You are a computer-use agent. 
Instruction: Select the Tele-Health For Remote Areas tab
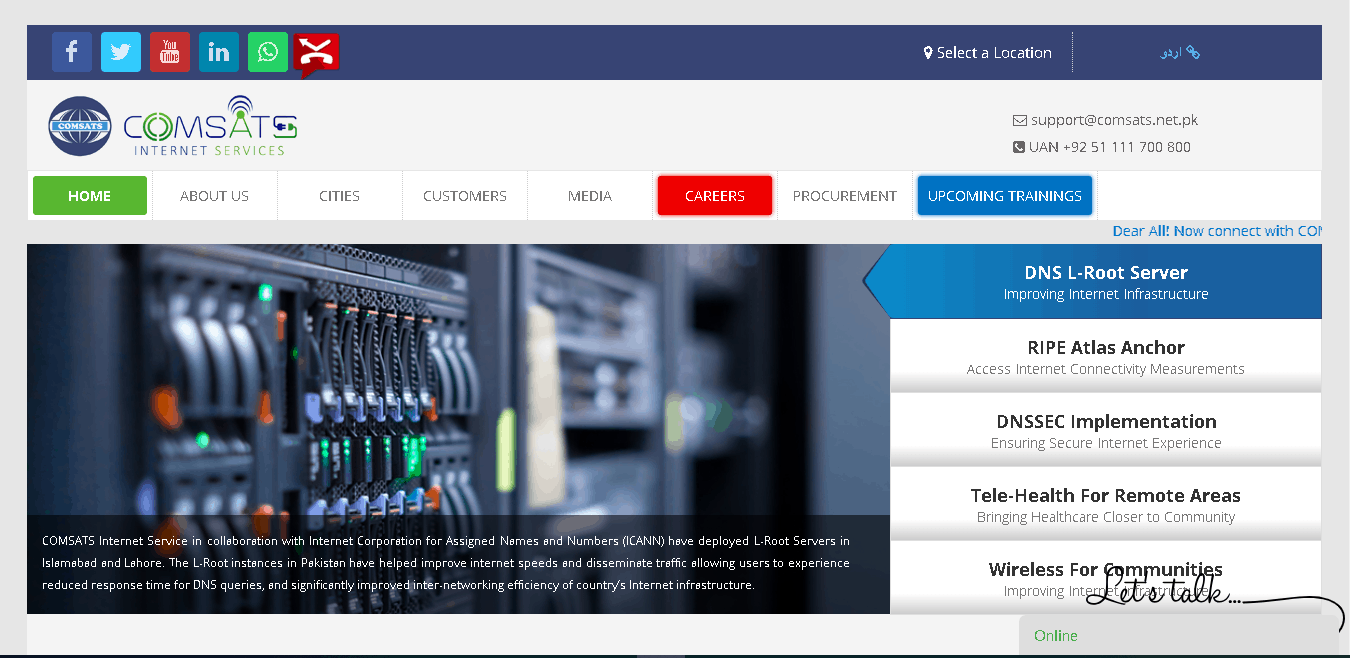(x=1106, y=504)
